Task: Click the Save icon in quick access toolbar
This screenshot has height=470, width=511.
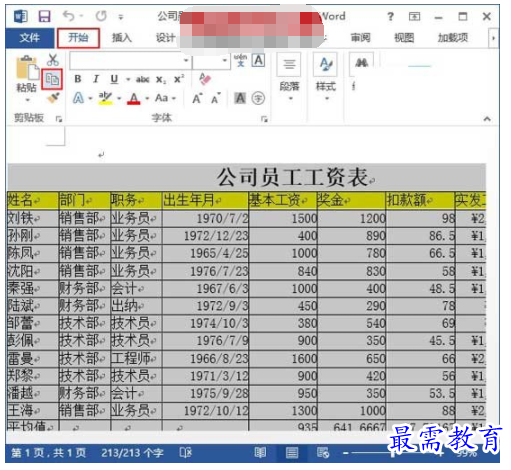Action: 44,16
